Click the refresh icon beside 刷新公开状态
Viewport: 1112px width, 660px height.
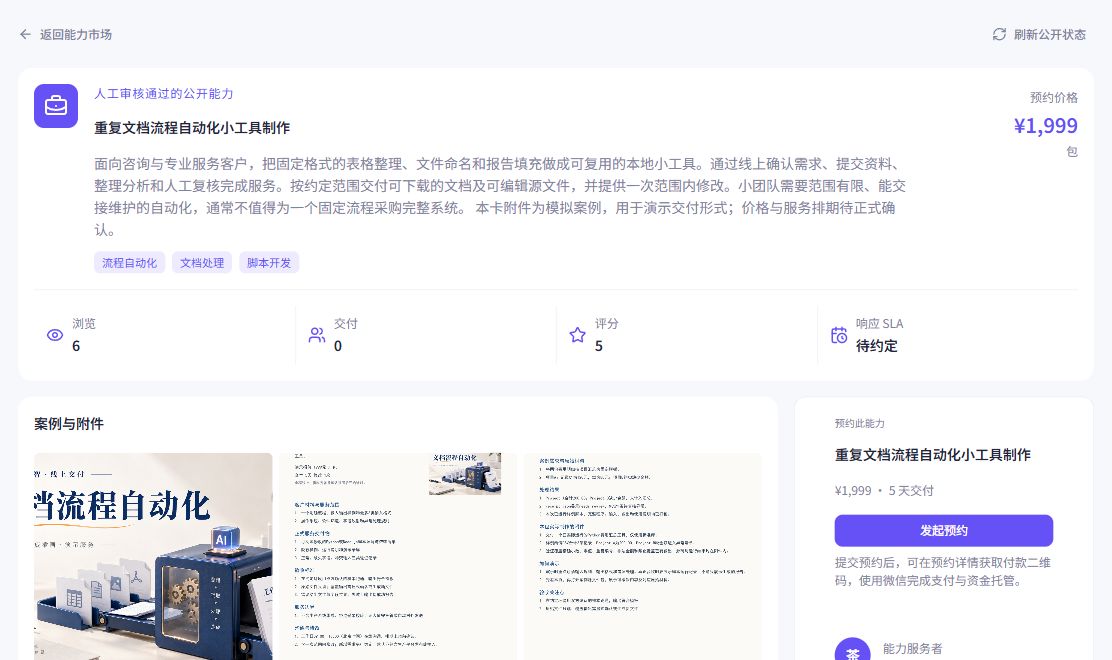pyautogui.click(x=999, y=34)
